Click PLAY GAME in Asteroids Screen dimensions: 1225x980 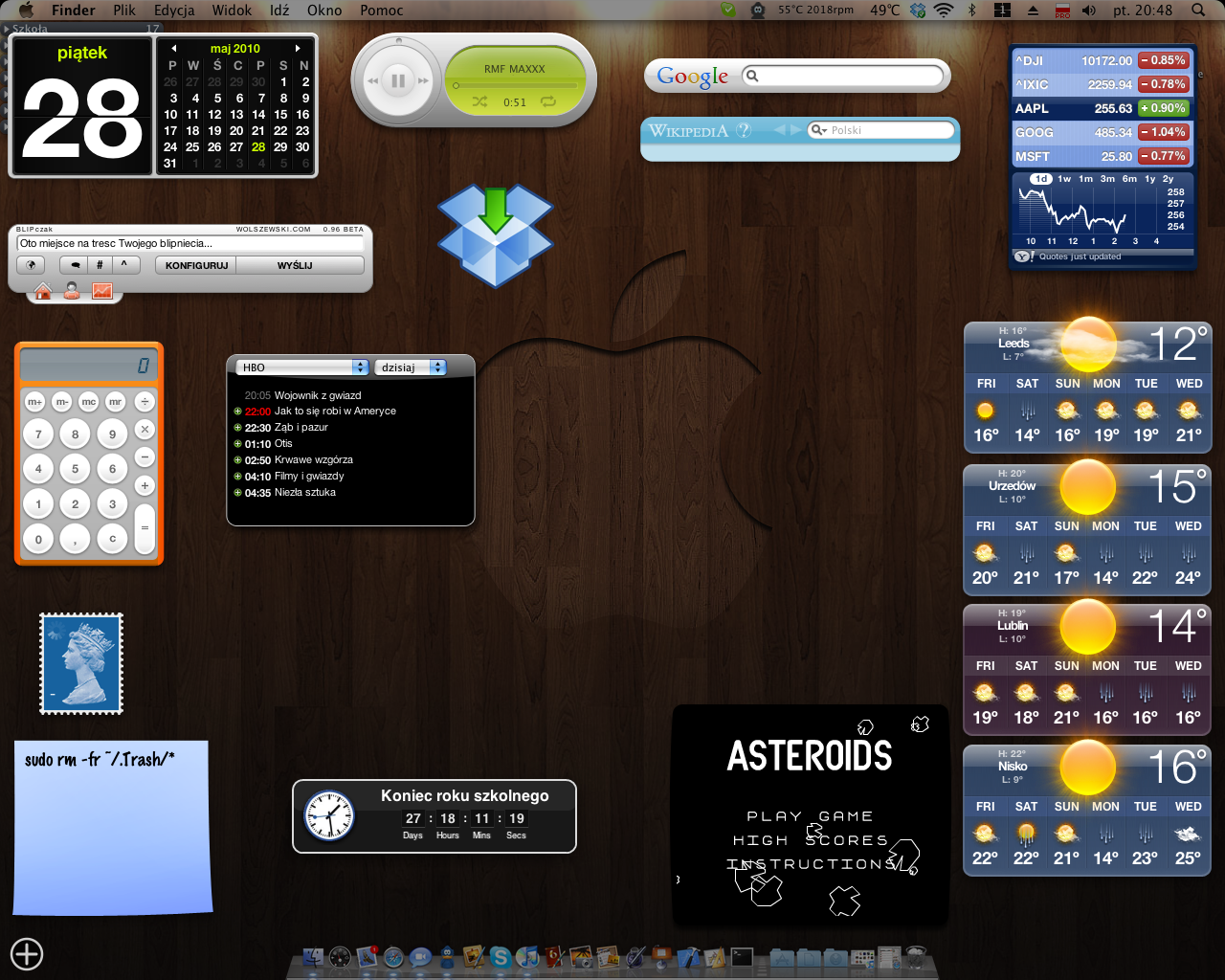click(x=810, y=816)
